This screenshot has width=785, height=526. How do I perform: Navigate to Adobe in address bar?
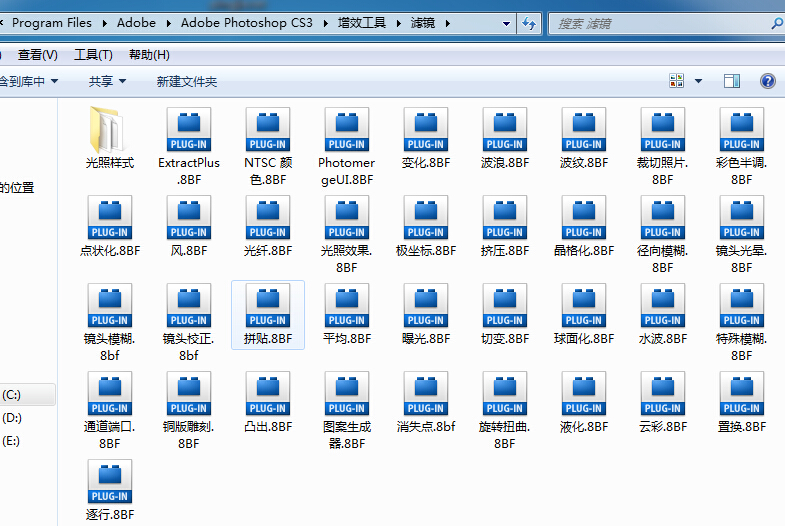click(136, 23)
